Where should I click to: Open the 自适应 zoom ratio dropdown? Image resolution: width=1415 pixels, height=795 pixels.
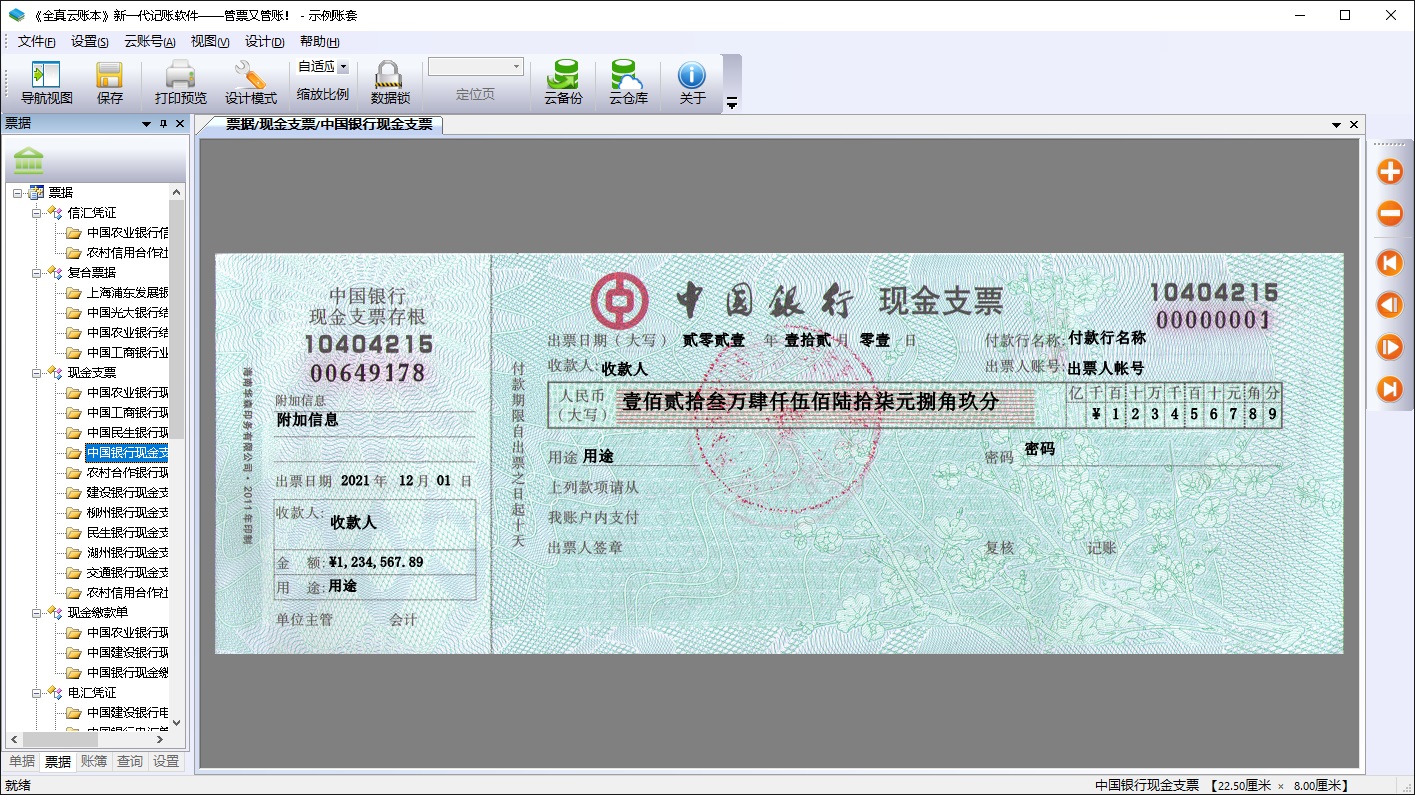tap(343, 67)
